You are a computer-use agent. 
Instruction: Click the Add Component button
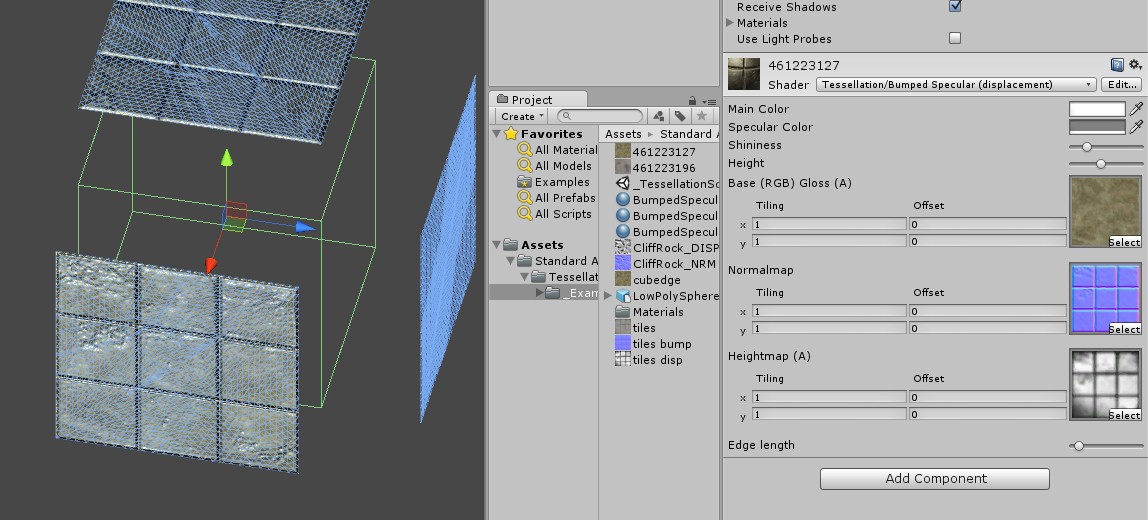(934, 479)
